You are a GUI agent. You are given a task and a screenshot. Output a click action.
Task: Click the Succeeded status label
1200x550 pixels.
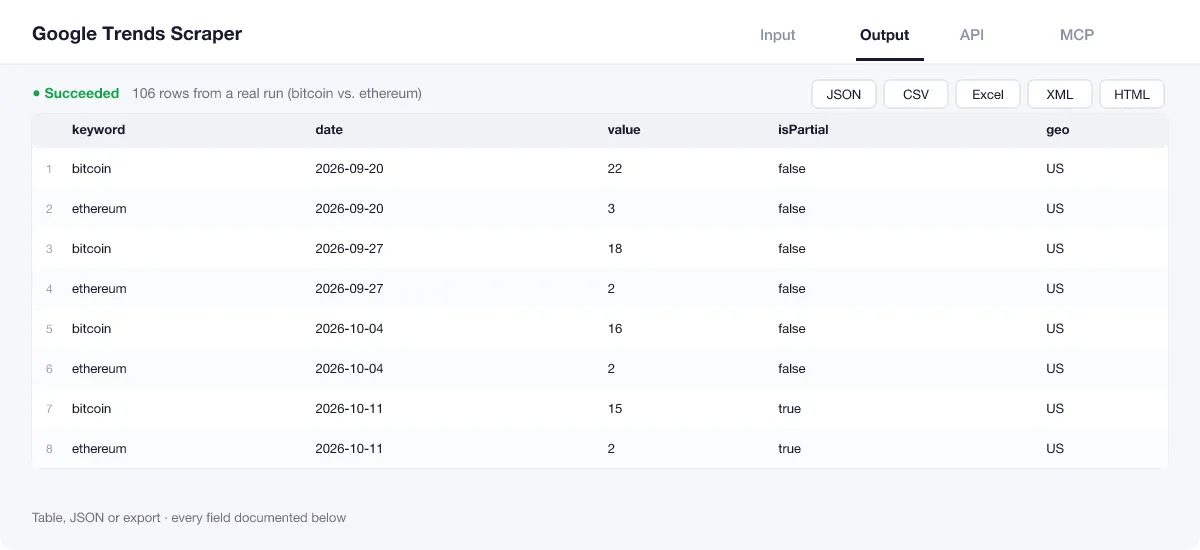76,93
